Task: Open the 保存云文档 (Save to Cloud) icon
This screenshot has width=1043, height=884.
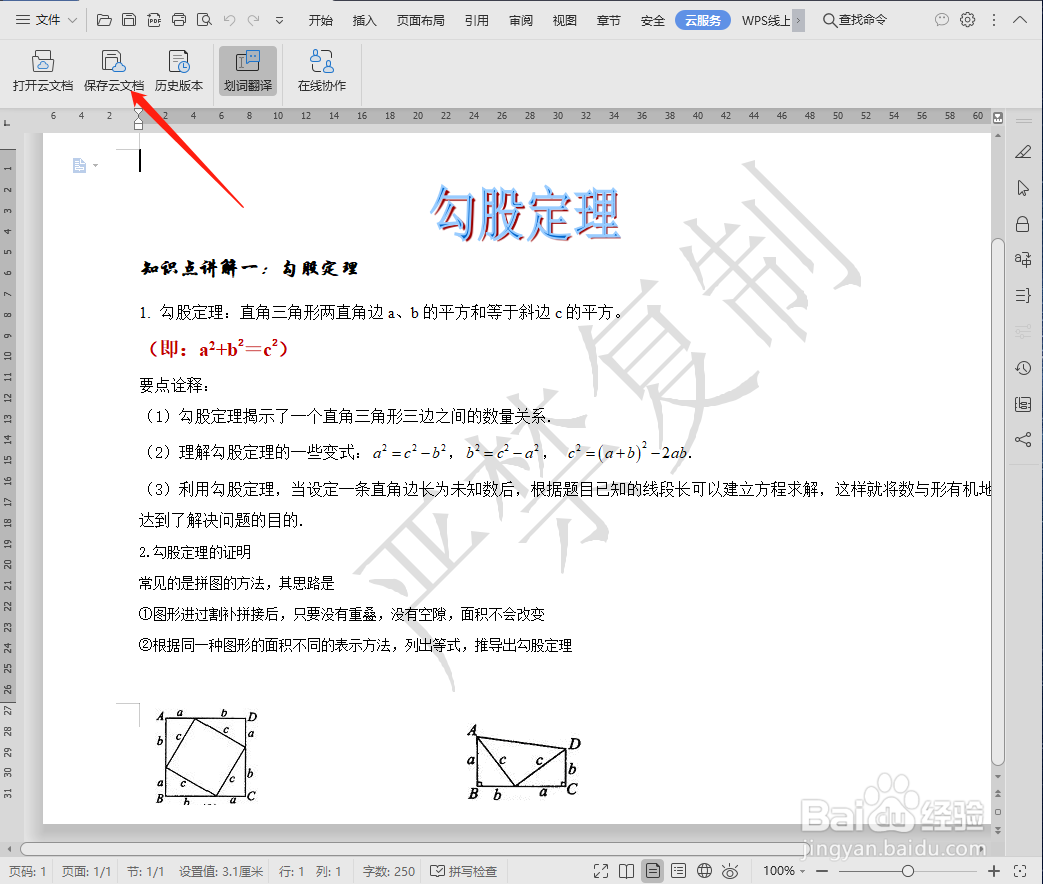Action: point(113,70)
